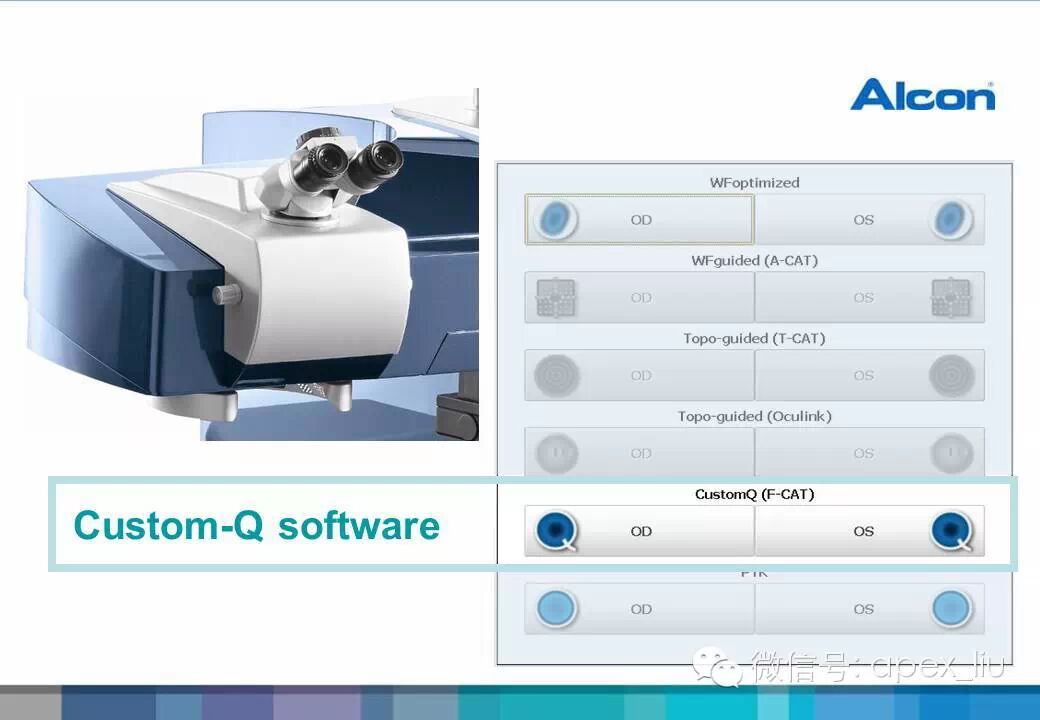Choose WFguided (A-CAT) OD button
The image size is (1040, 720).
[639, 297]
